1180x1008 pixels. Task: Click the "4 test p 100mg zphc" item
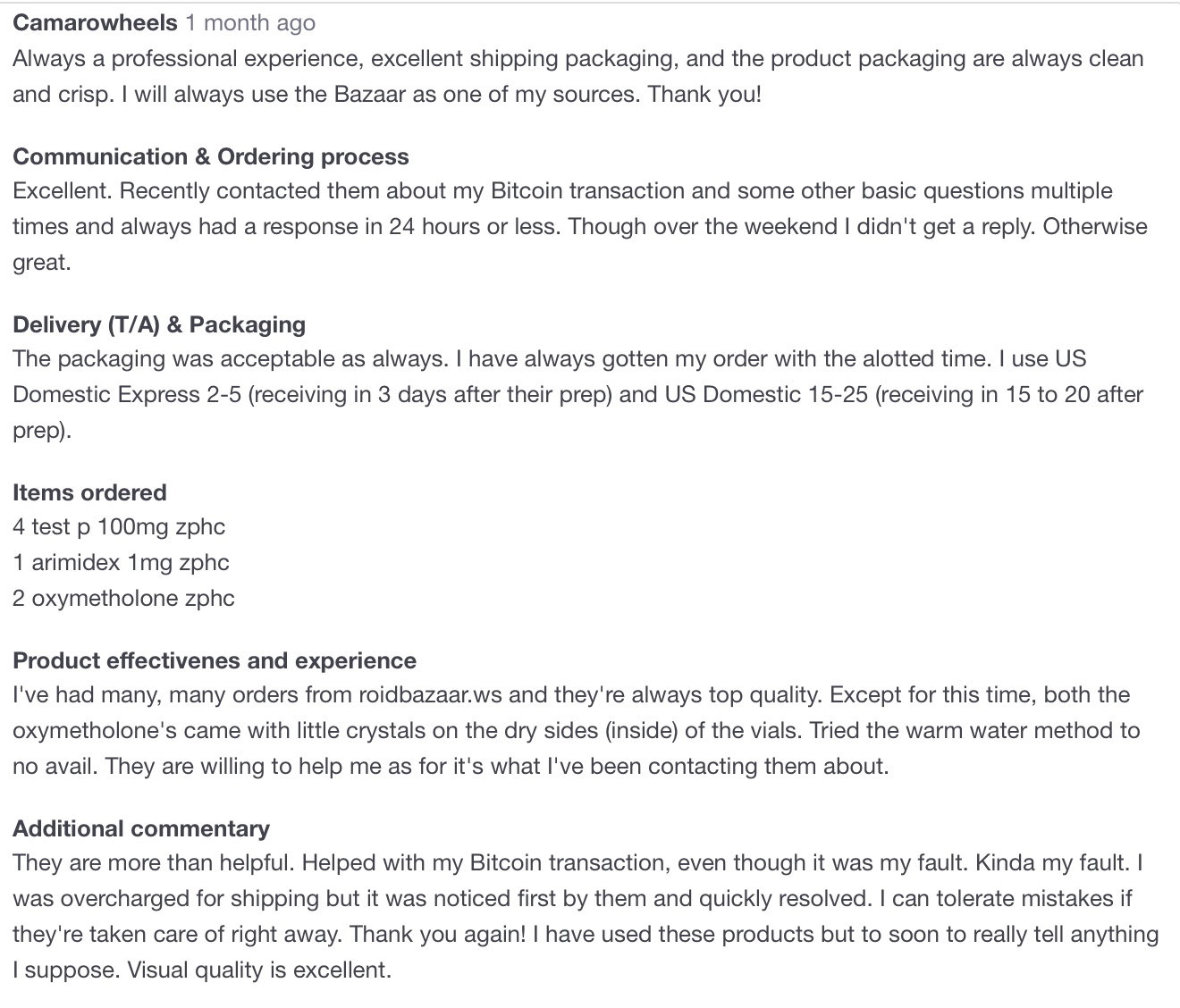(x=119, y=527)
